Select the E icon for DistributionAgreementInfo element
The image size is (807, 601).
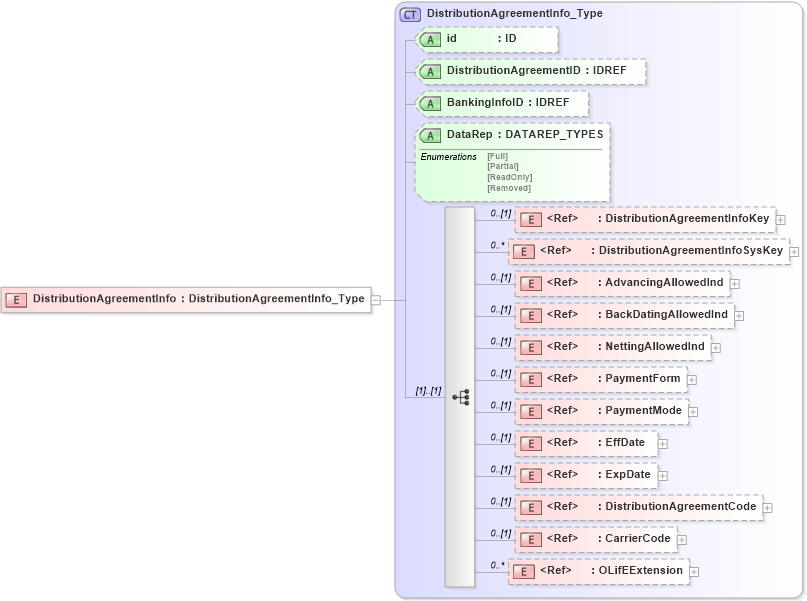[16, 298]
